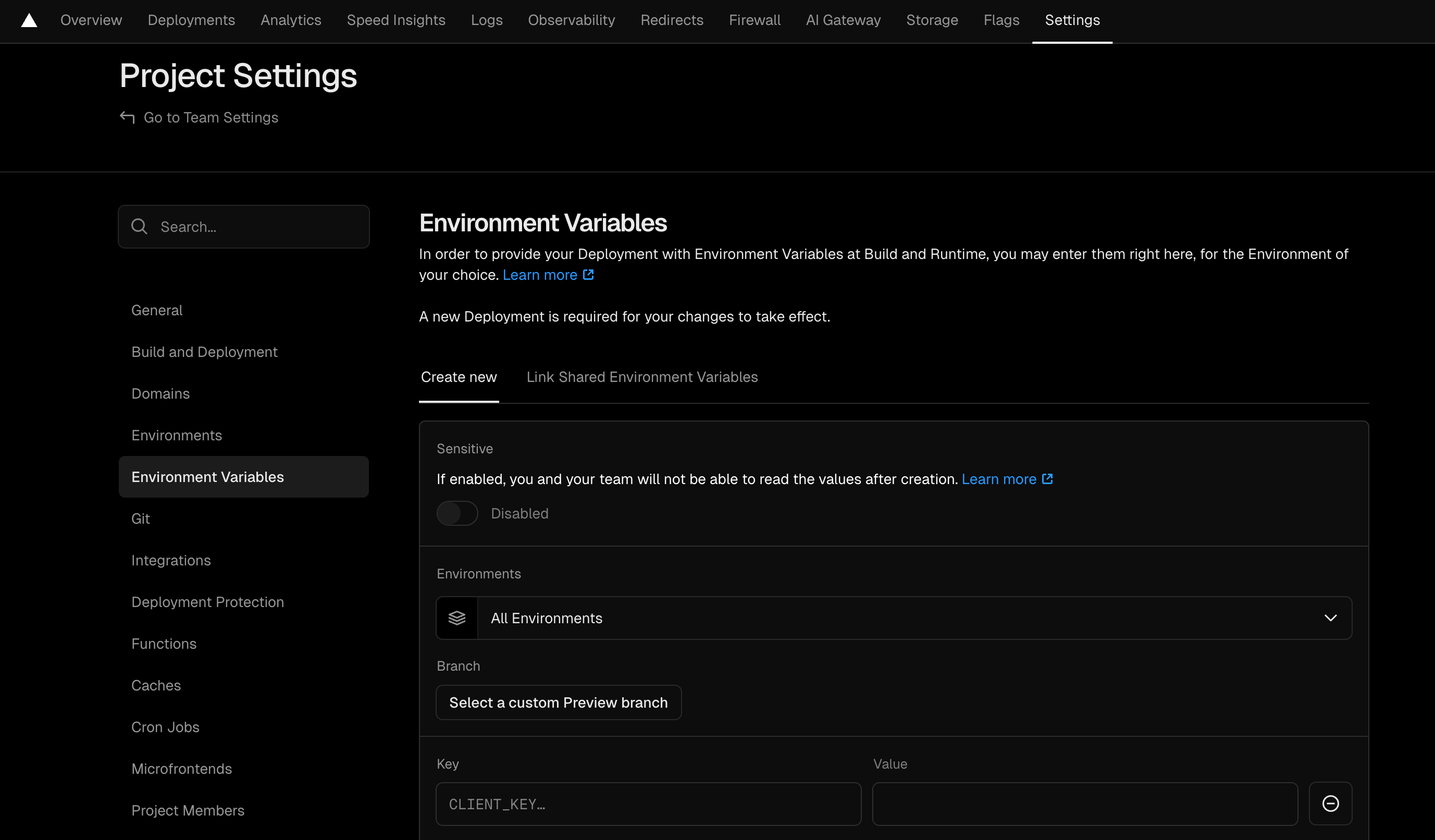Select Git in the settings sidebar
This screenshot has height=840, width=1435.
tap(141, 518)
